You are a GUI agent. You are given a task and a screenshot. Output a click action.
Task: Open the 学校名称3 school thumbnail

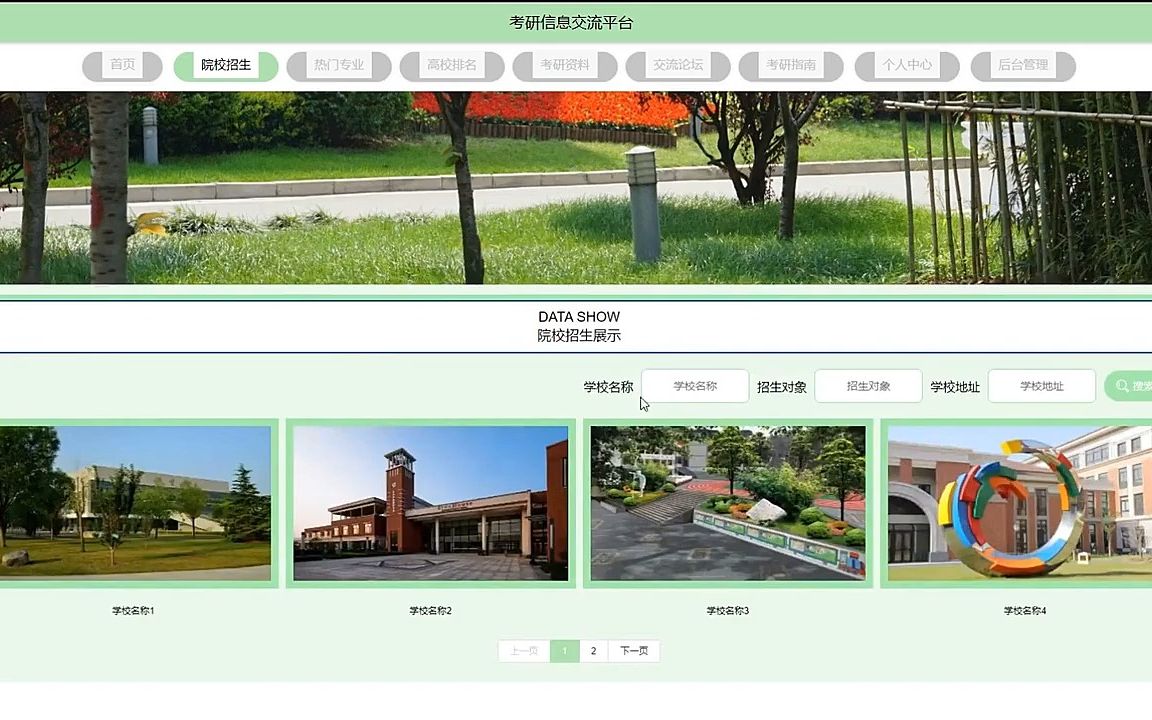click(727, 503)
